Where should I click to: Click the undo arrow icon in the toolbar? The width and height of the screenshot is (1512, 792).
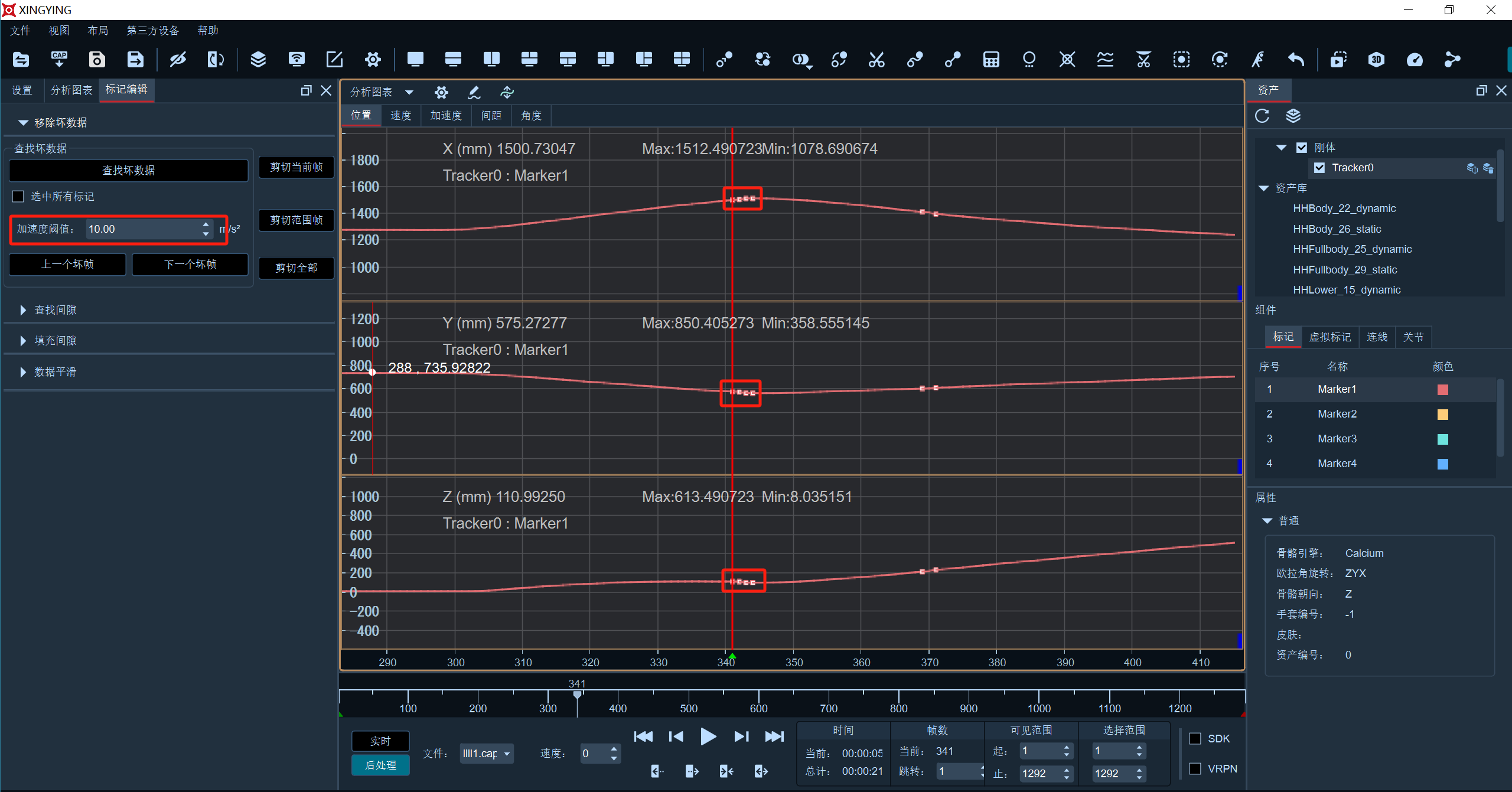(1296, 60)
